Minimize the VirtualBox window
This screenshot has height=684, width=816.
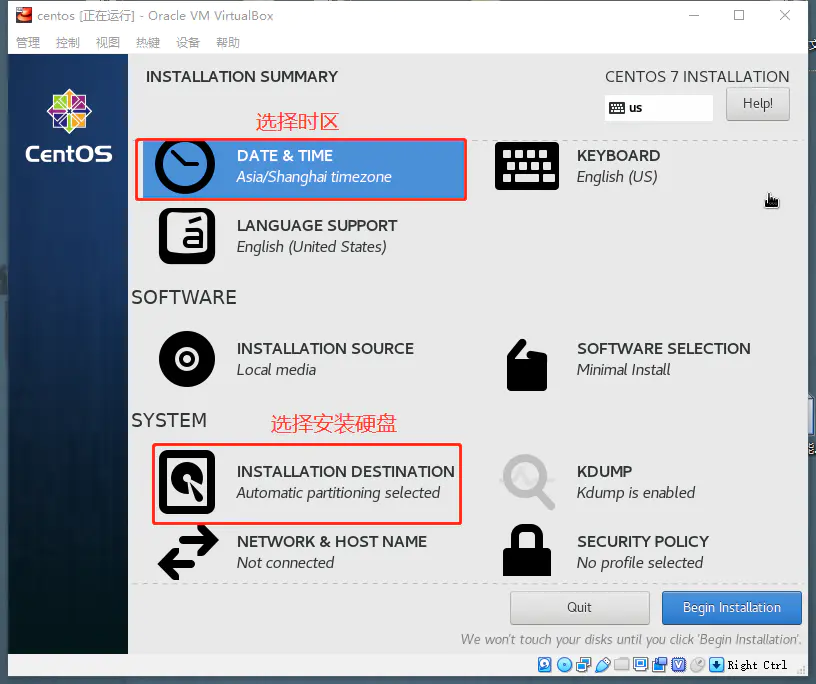pos(694,16)
